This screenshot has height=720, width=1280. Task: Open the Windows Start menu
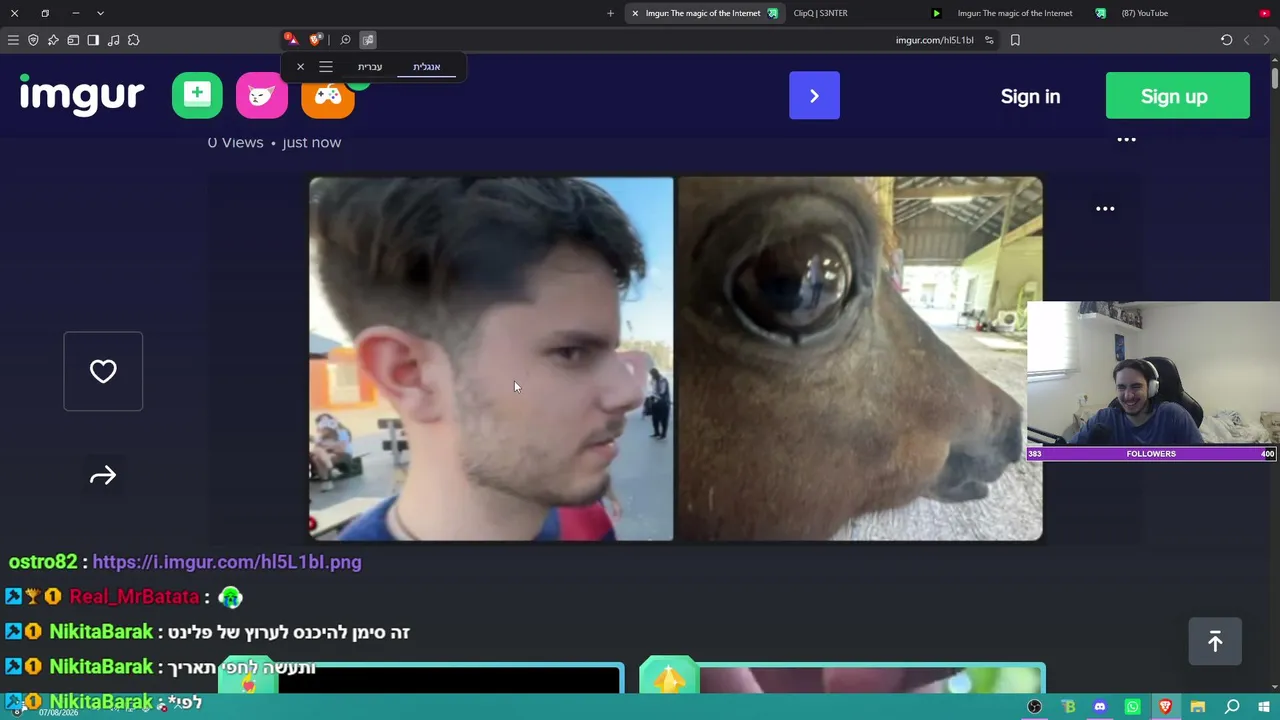tap(1264, 707)
